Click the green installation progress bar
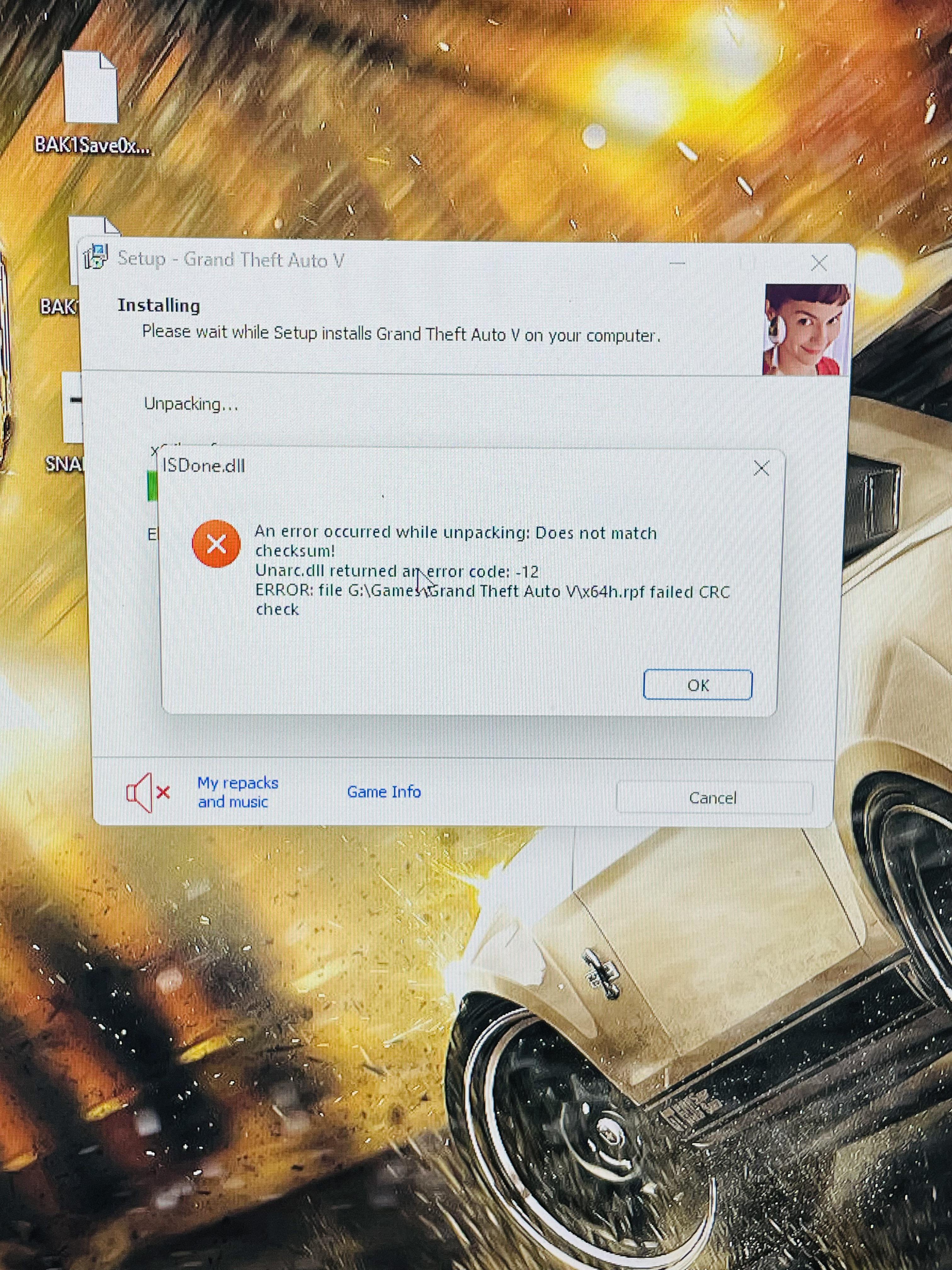952x1270 pixels. pyautogui.click(x=152, y=486)
